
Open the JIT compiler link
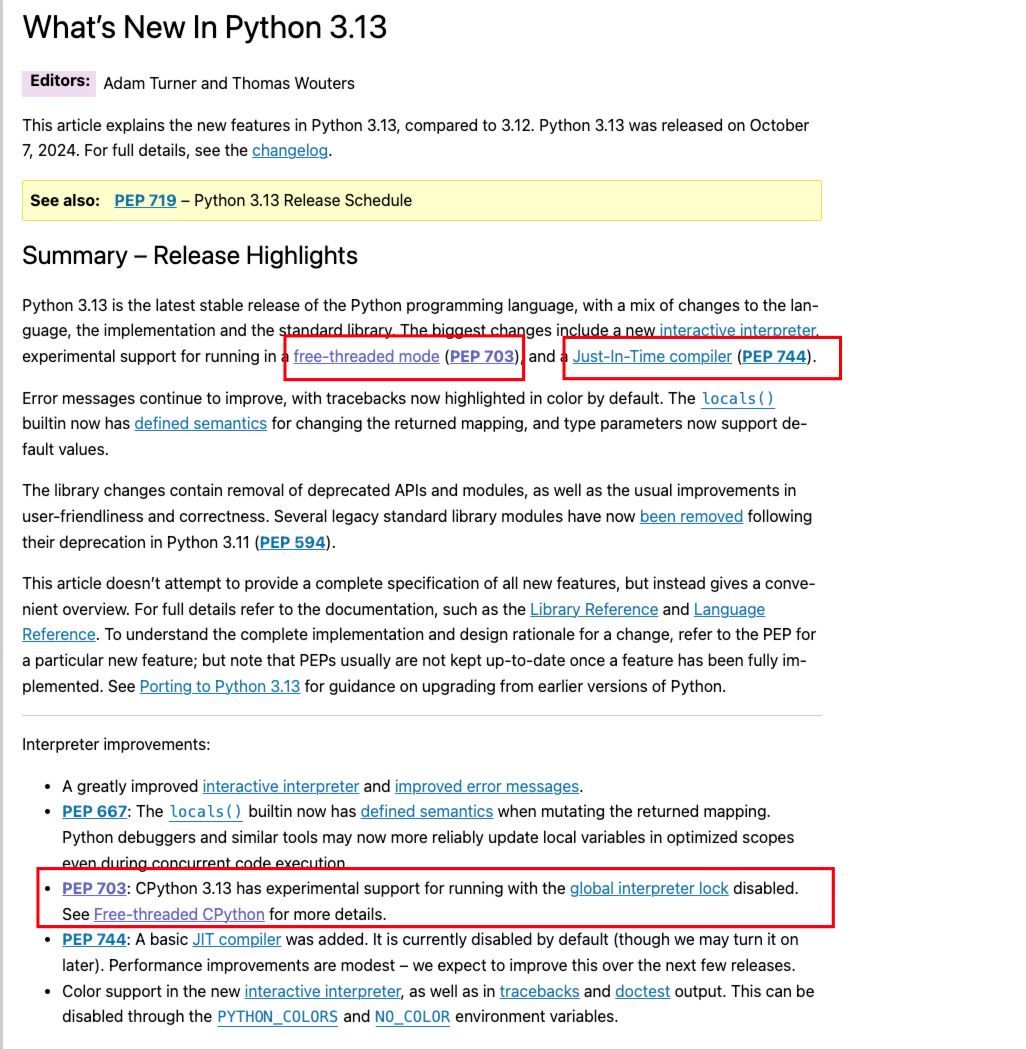pyautogui.click(x=237, y=940)
